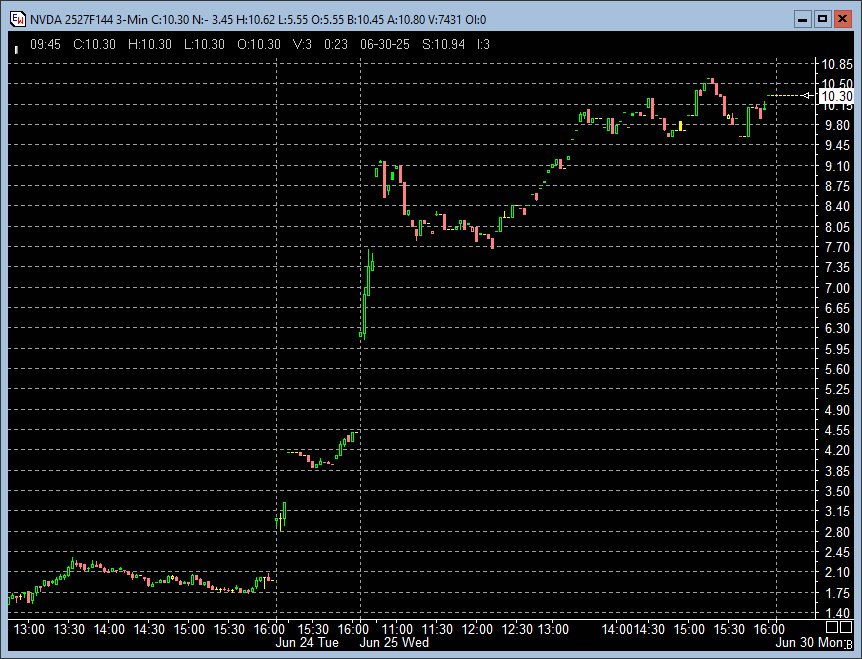Click the 8.75 price axis label
The image size is (862, 659).
(x=837, y=186)
